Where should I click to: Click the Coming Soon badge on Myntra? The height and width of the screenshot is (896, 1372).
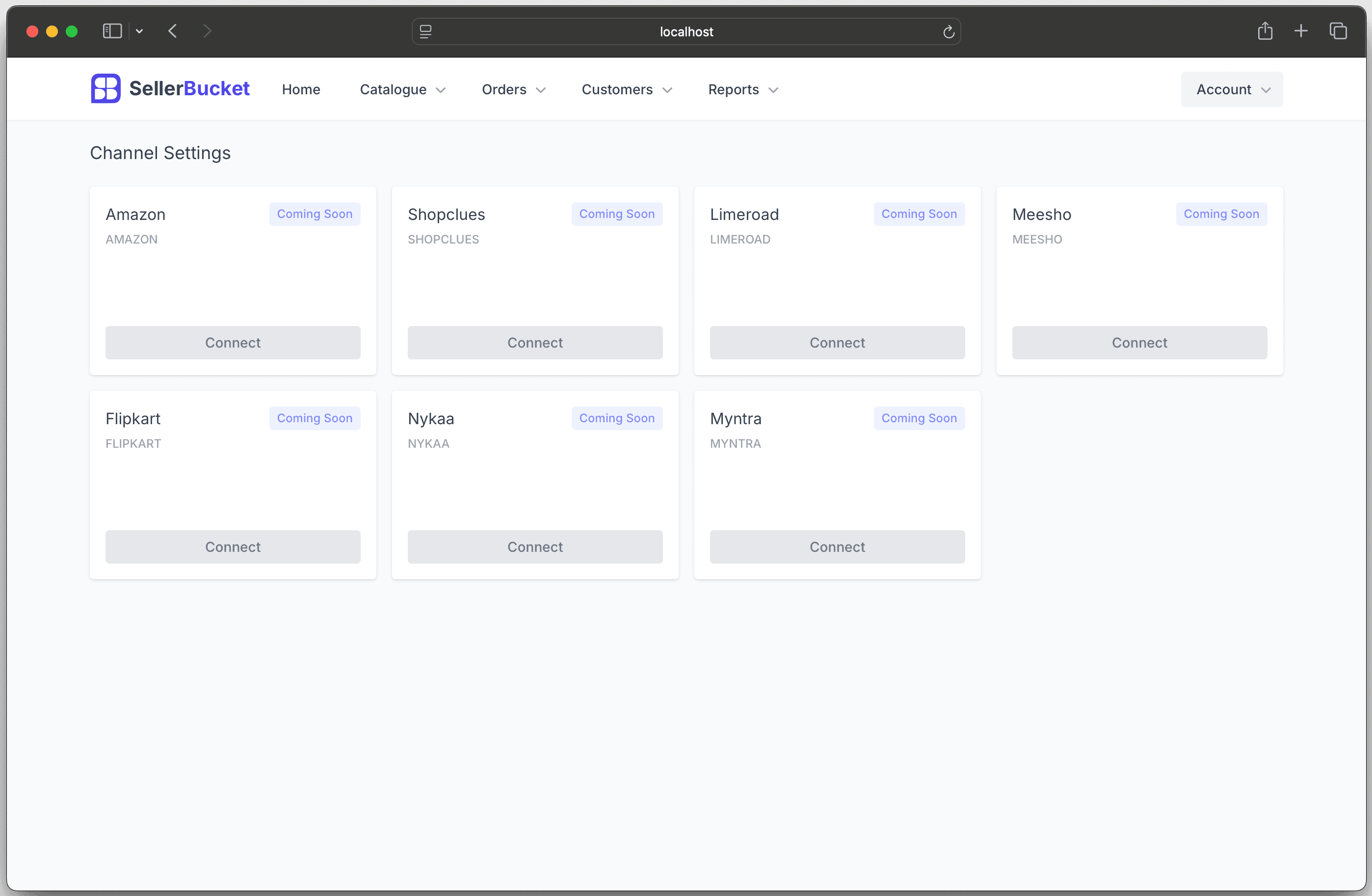point(919,418)
